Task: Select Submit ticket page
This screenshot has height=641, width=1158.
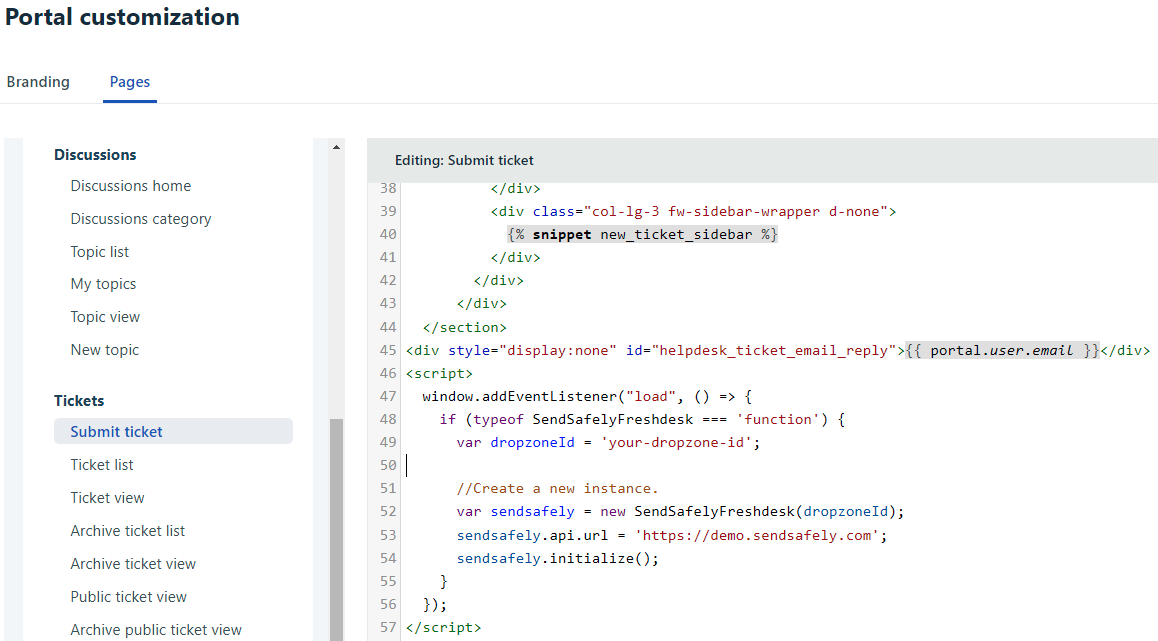Action: click(174, 431)
